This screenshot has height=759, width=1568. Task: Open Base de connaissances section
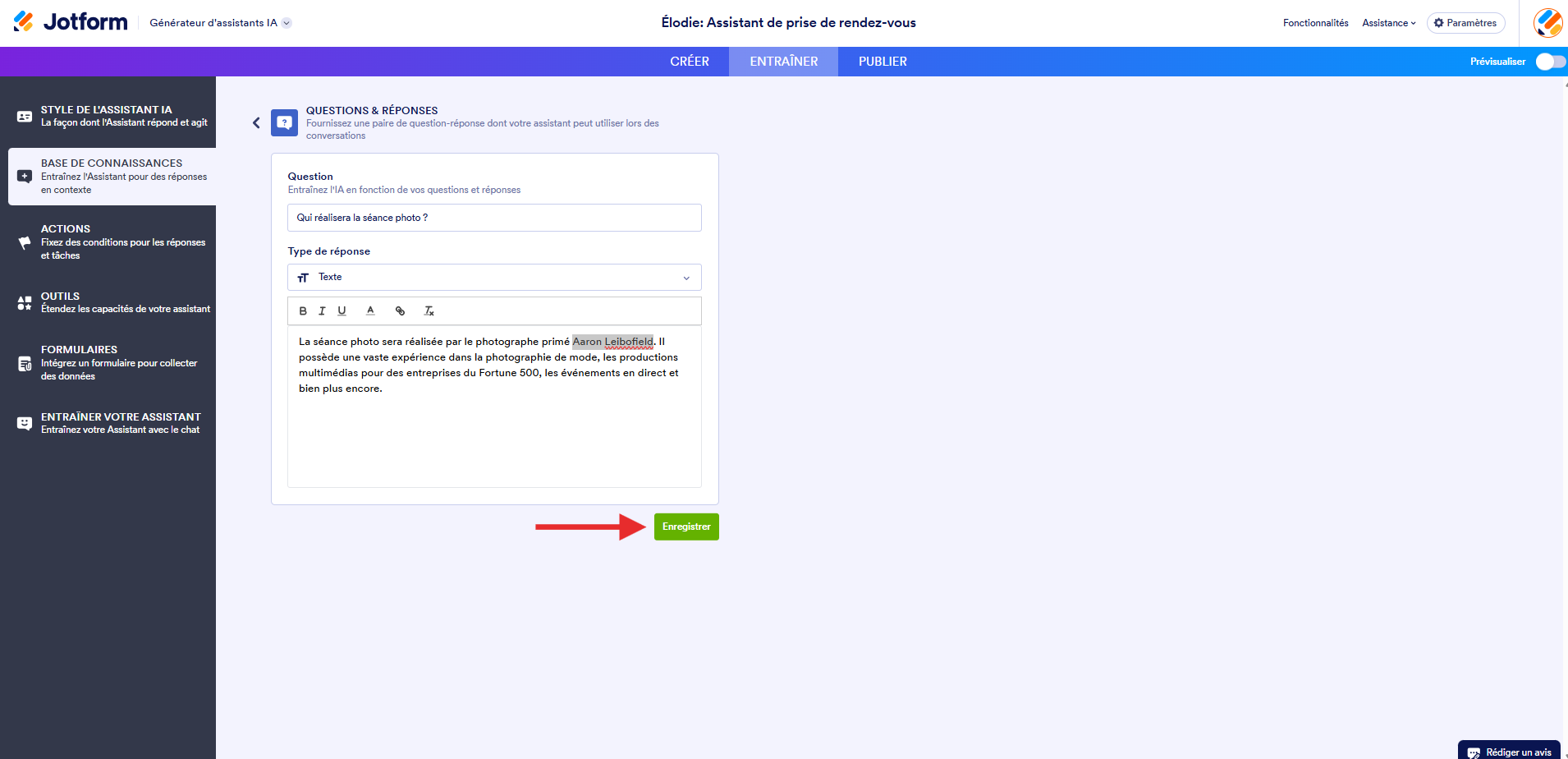coord(112,177)
